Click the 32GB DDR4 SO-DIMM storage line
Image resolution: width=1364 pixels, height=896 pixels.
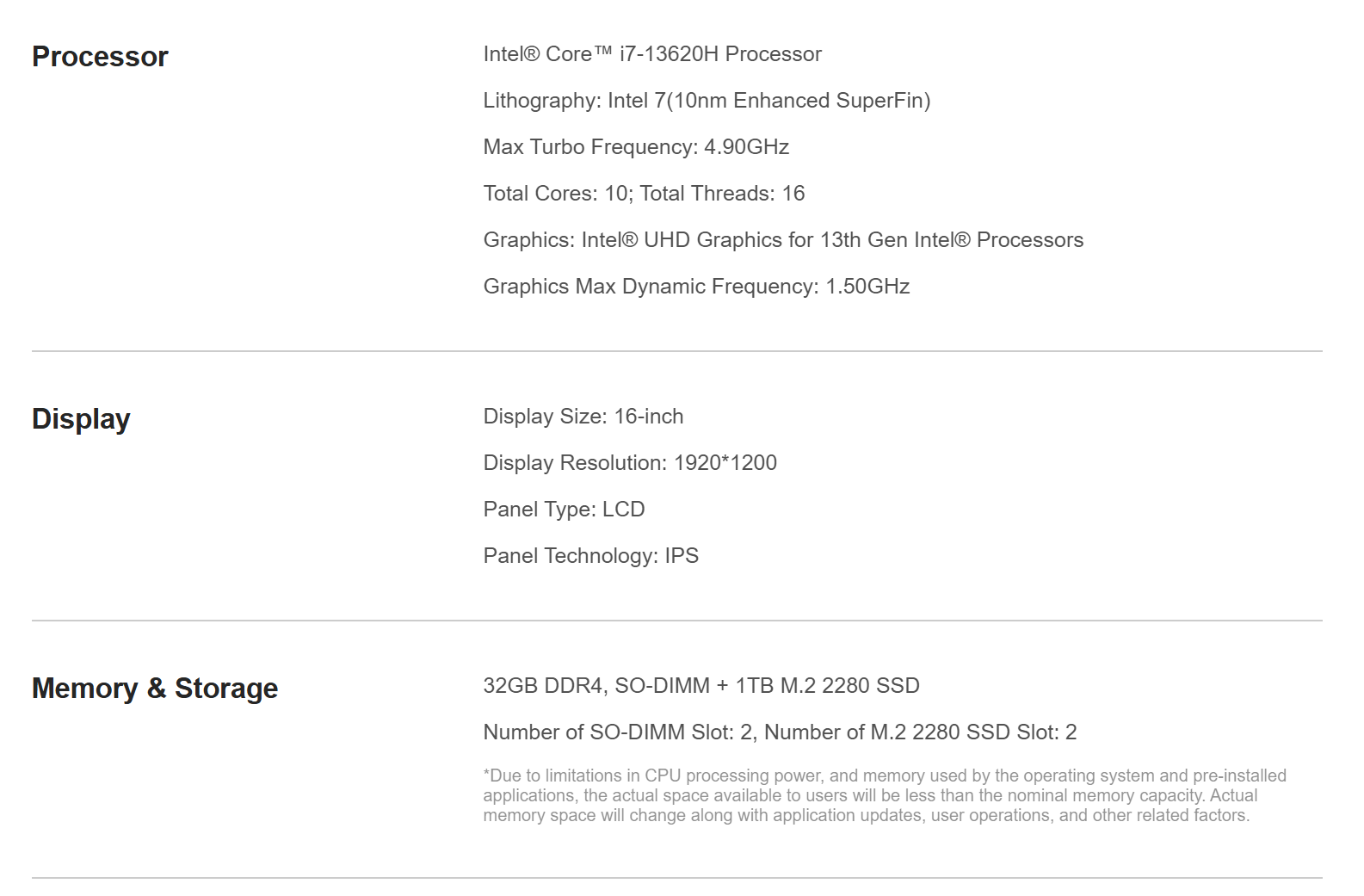point(701,686)
